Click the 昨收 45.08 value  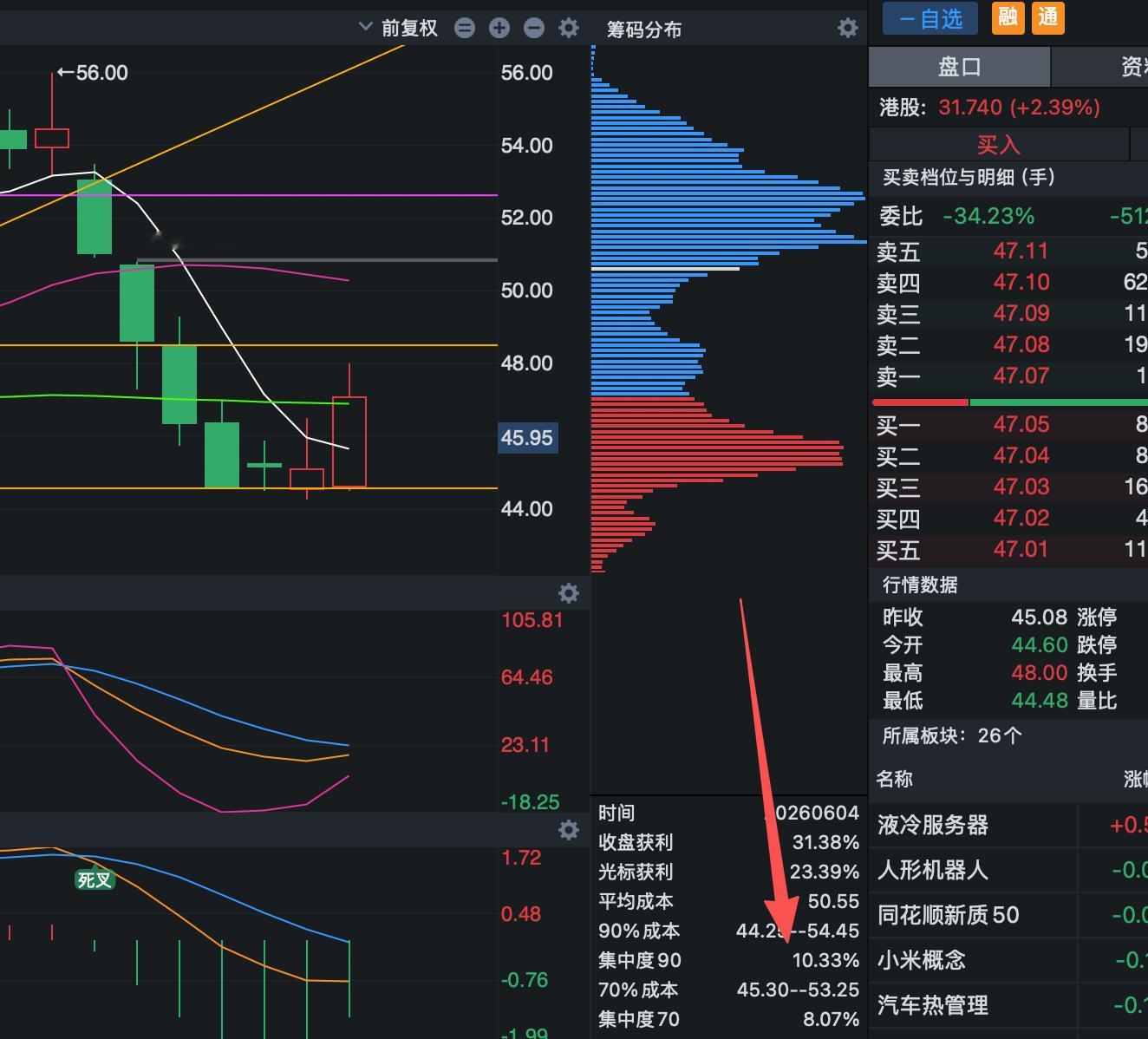(1039, 618)
